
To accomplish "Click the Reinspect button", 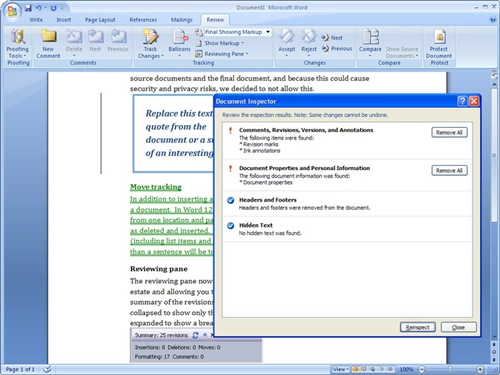I will (418, 327).
